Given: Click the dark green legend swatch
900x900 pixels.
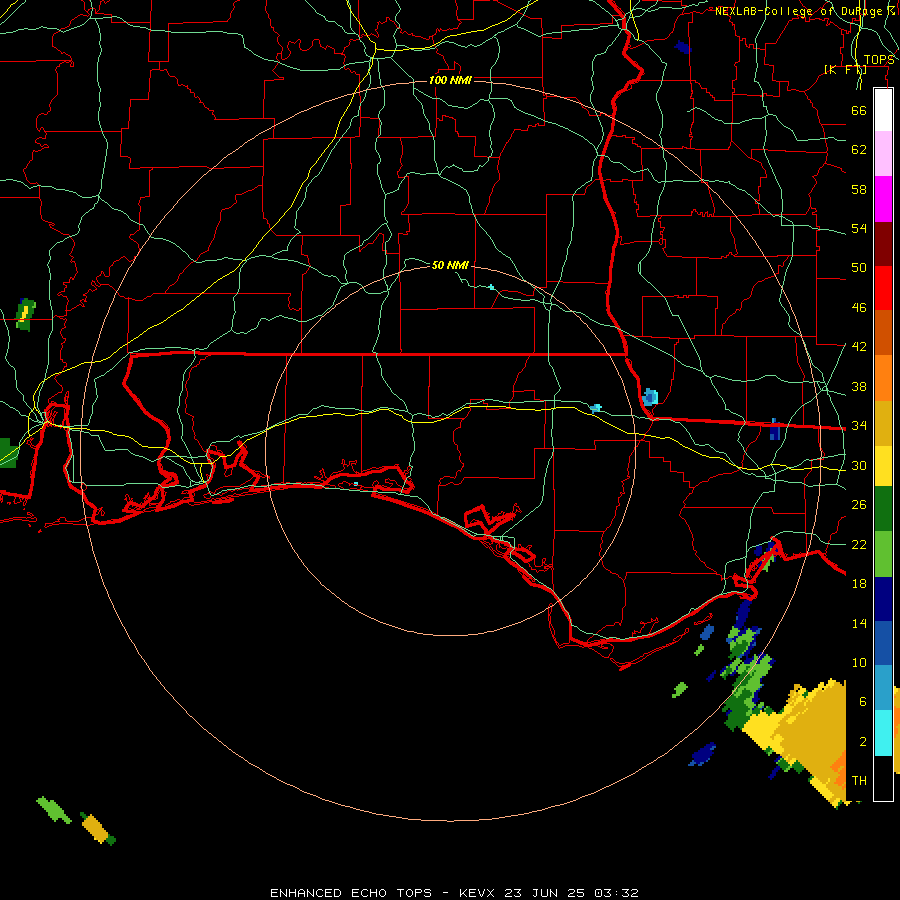Looking at the screenshot, I should tap(883, 509).
